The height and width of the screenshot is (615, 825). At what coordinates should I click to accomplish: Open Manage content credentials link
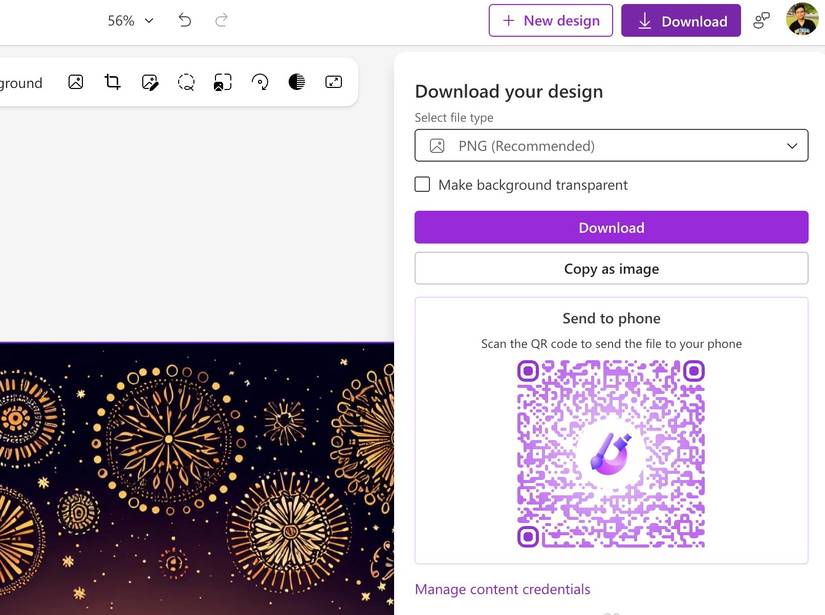(x=502, y=589)
